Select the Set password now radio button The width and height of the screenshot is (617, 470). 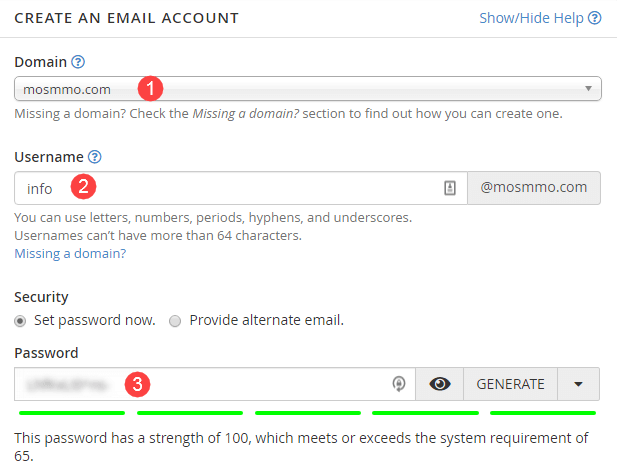click(20, 321)
